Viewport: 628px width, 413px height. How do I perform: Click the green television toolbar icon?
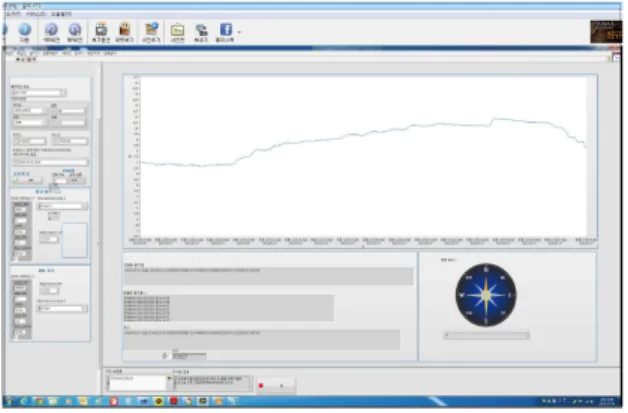tap(177, 30)
